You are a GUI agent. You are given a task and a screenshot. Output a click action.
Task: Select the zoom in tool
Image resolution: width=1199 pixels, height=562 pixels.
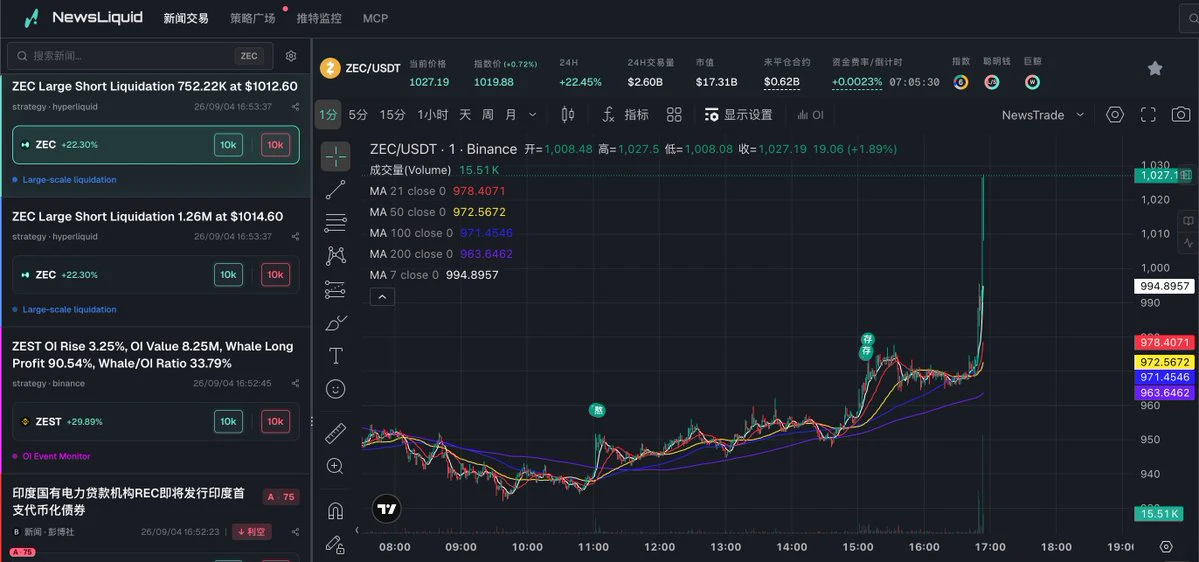(335, 466)
